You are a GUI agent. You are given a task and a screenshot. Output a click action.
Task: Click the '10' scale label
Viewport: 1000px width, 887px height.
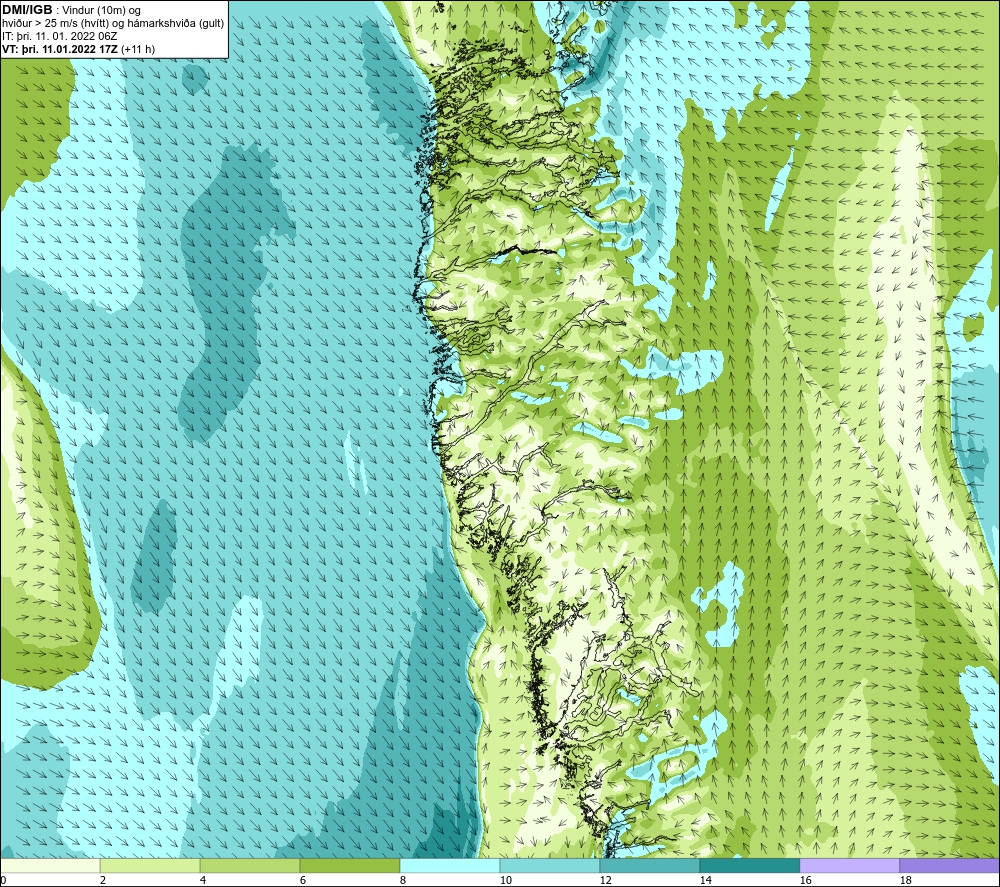[x=505, y=880]
